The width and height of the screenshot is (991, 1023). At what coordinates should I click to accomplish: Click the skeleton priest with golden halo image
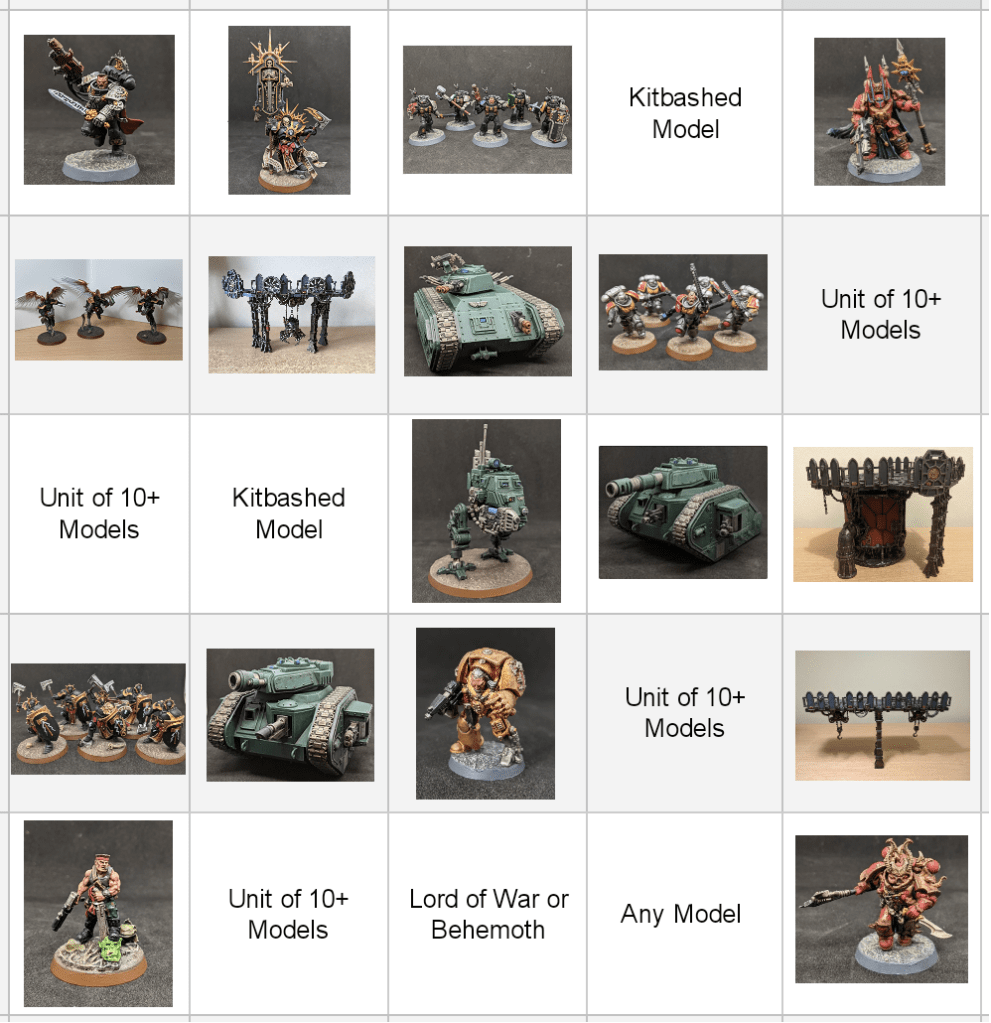click(289, 110)
